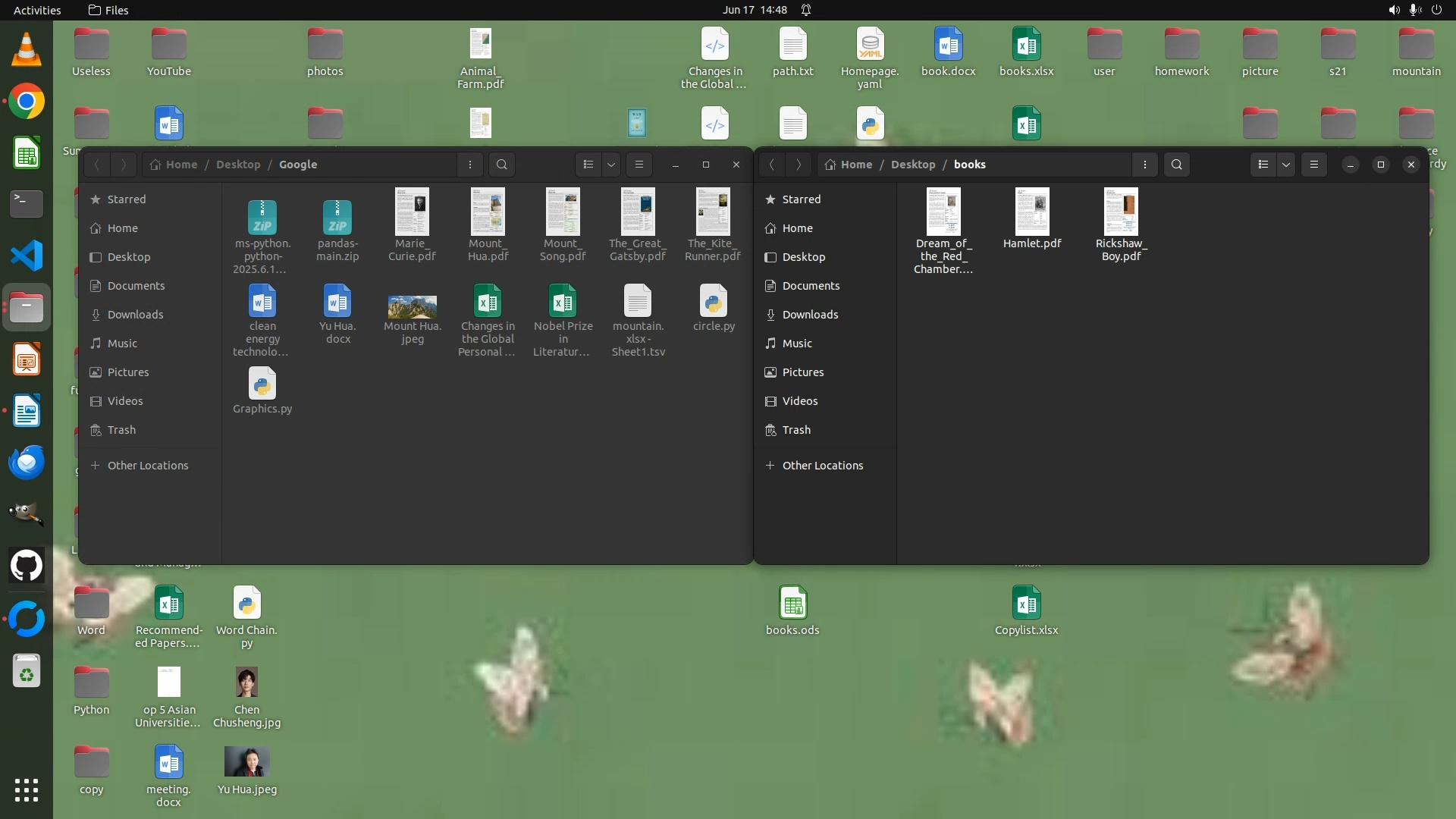
Task: Launch Google Chrome from dock
Action: tap(27, 102)
